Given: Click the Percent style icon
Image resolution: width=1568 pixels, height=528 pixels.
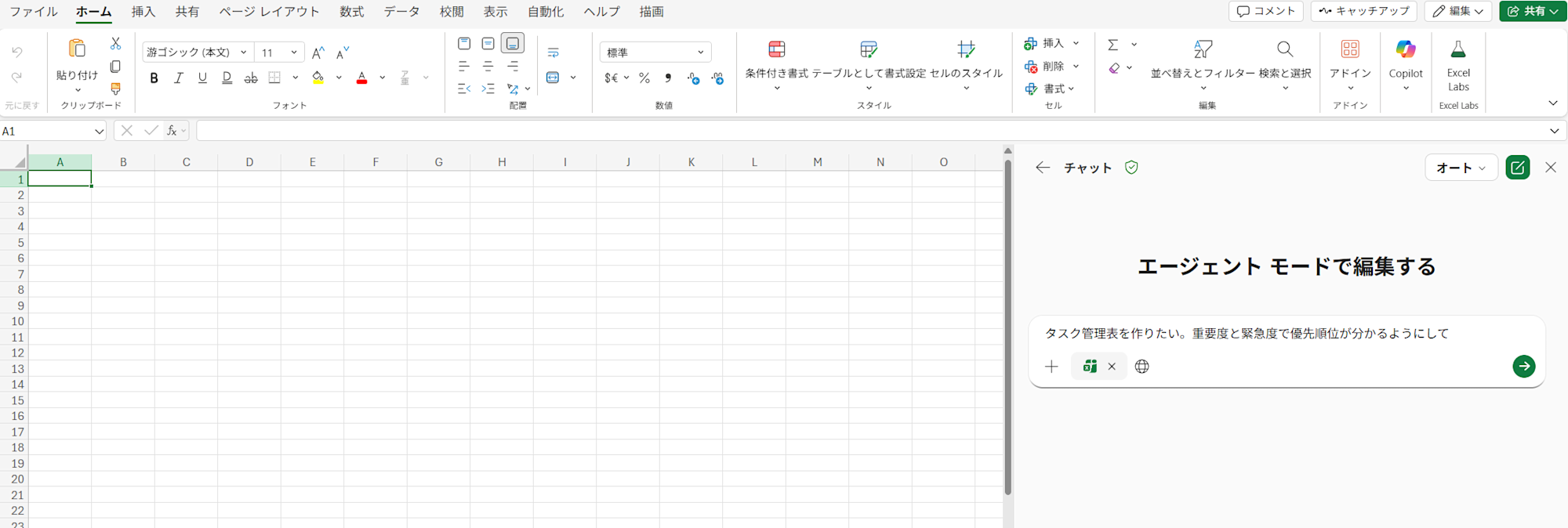Looking at the screenshot, I should pyautogui.click(x=644, y=78).
